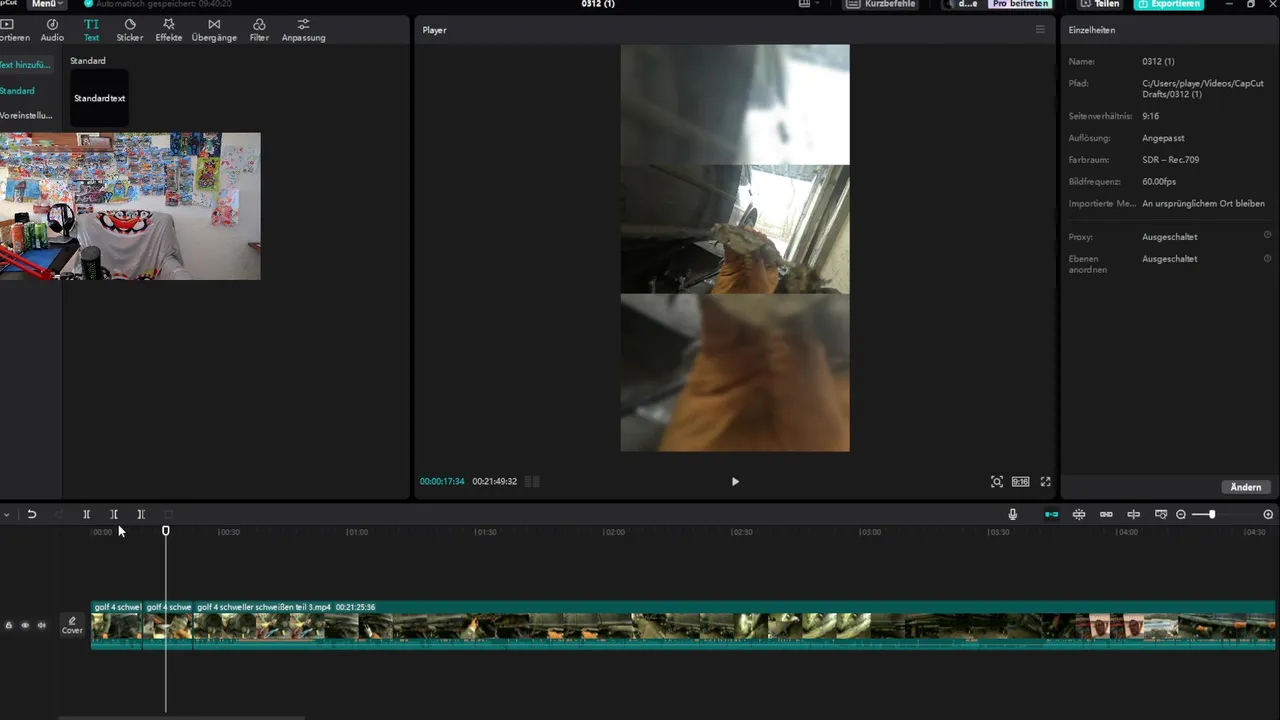Open the Audio tab
The width and height of the screenshot is (1280, 720).
(x=52, y=30)
